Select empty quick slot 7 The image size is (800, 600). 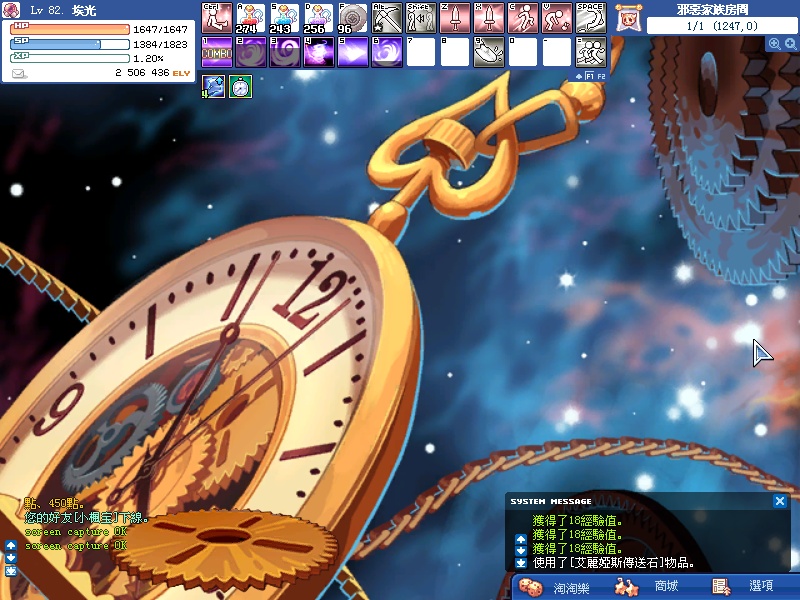coord(421,52)
